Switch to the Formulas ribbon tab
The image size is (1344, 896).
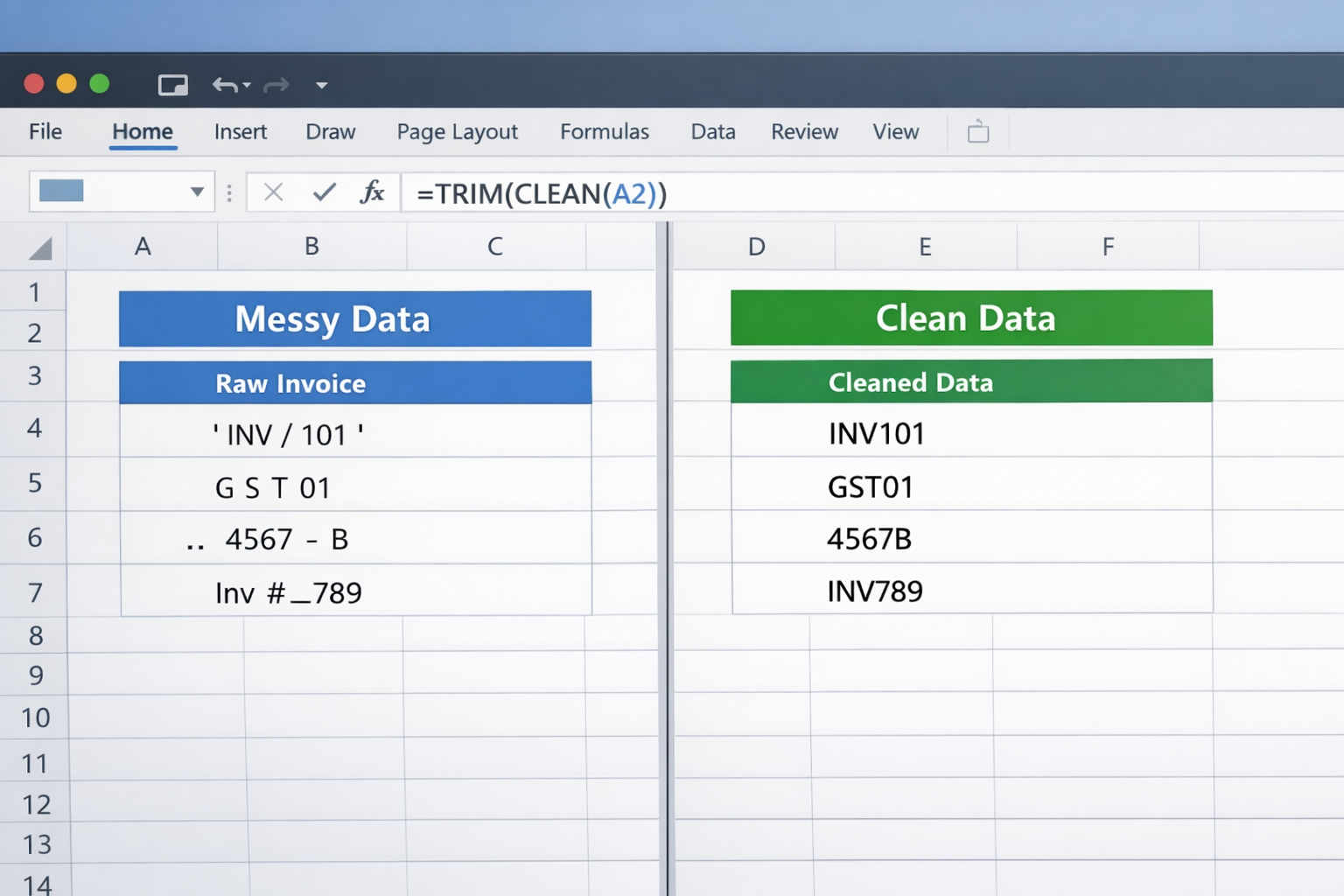click(x=603, y=131)
